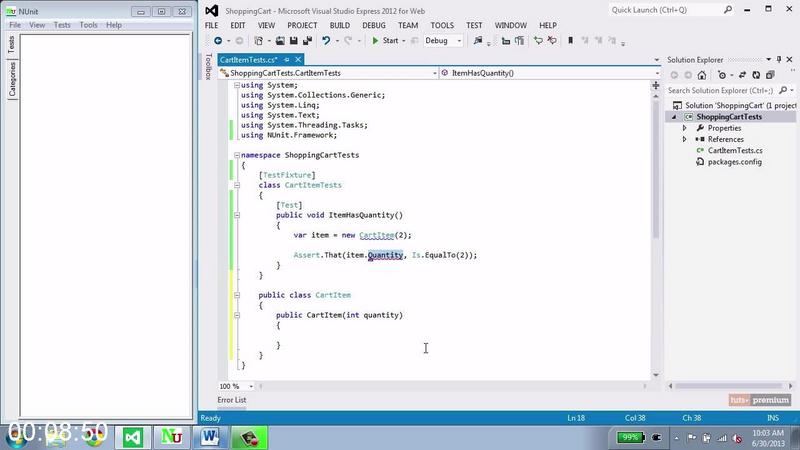Screen dimensions: 800x450
Task: Open the Undo history dropdown arrow
Action: (x=337, y=41)
